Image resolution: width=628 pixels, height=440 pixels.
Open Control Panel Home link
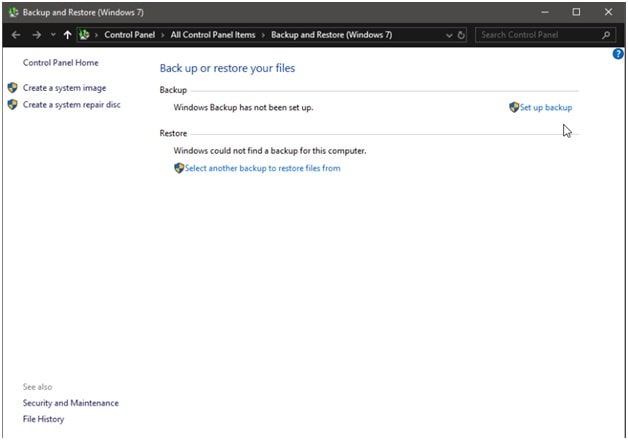[x=60, y=62]
